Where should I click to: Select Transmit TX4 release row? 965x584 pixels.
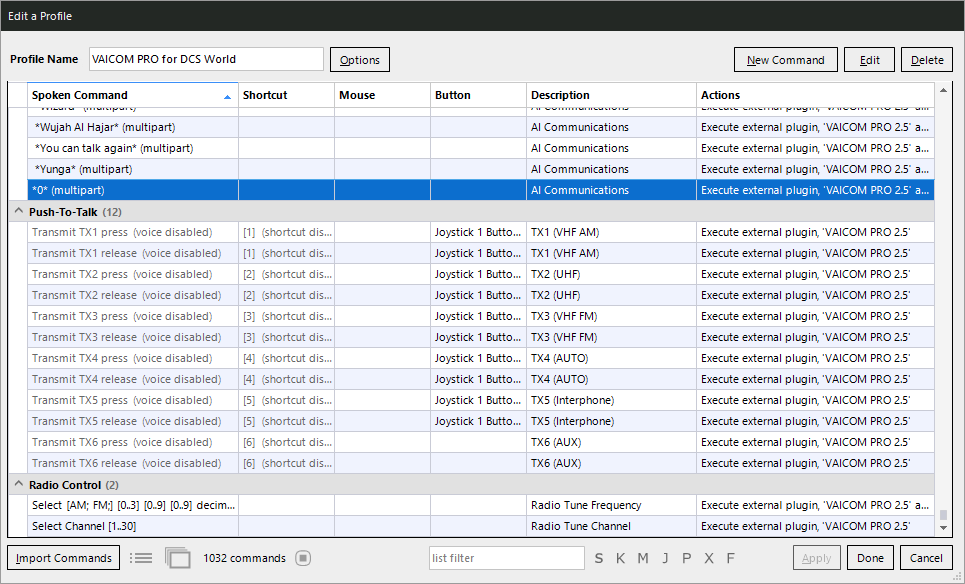[x=481, y=379]
